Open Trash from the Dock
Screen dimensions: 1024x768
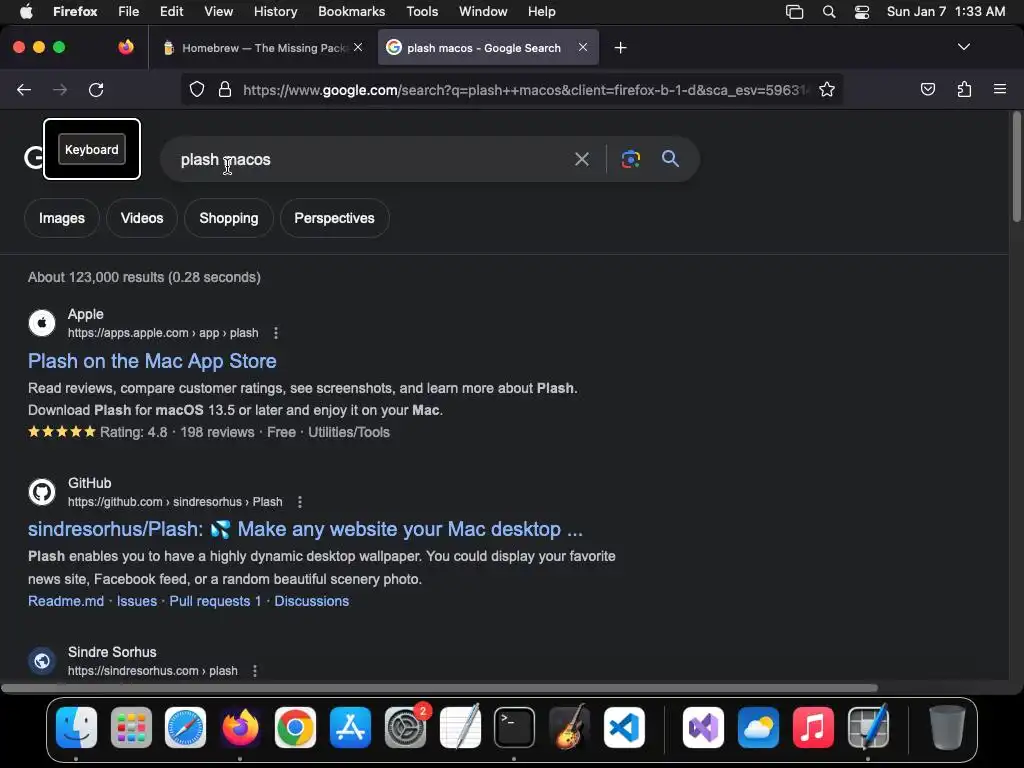click(x=947, y=728)
